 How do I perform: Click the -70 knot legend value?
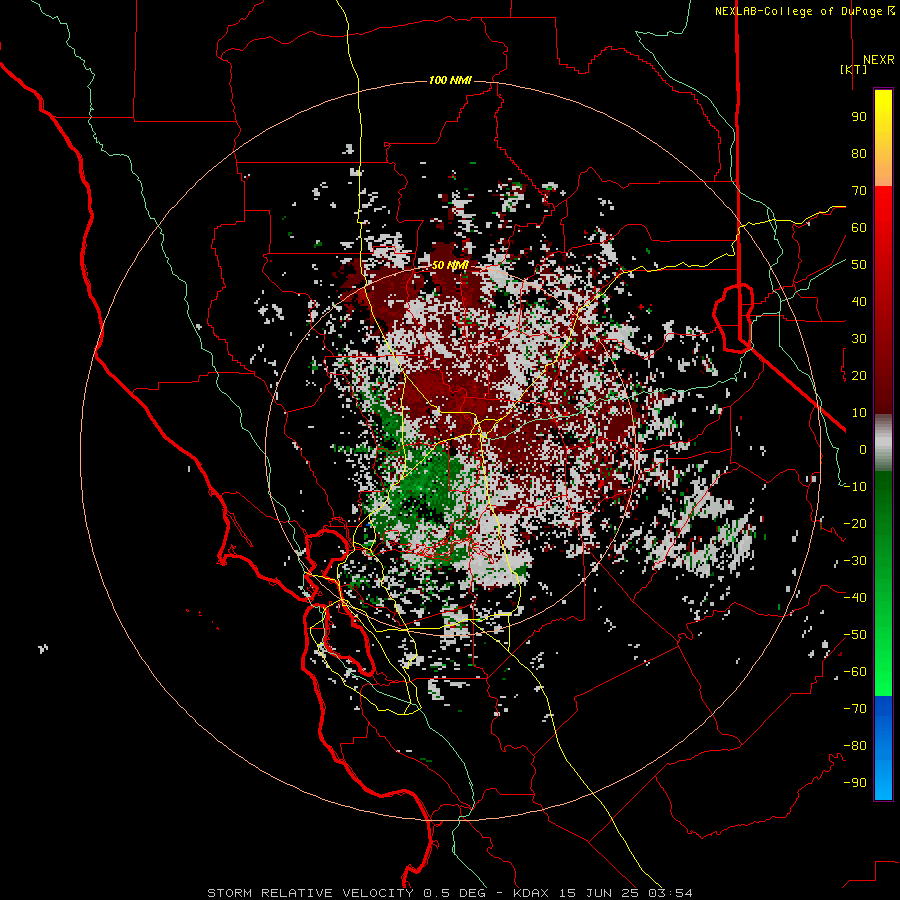pyautogui.click(x=855, y=709)
